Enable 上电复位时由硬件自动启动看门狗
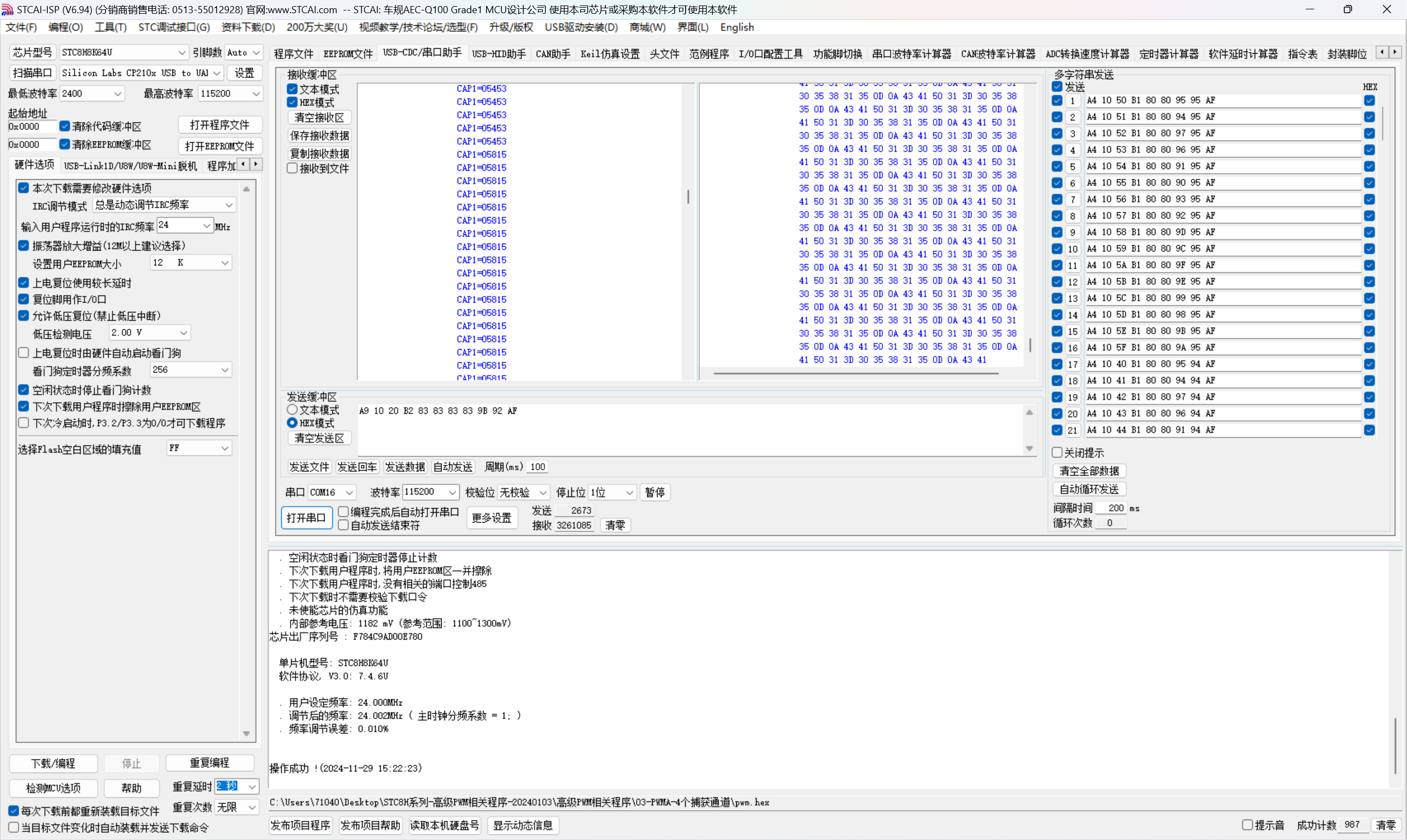This screenshot has height=840, width=1407. pos(23,353)
